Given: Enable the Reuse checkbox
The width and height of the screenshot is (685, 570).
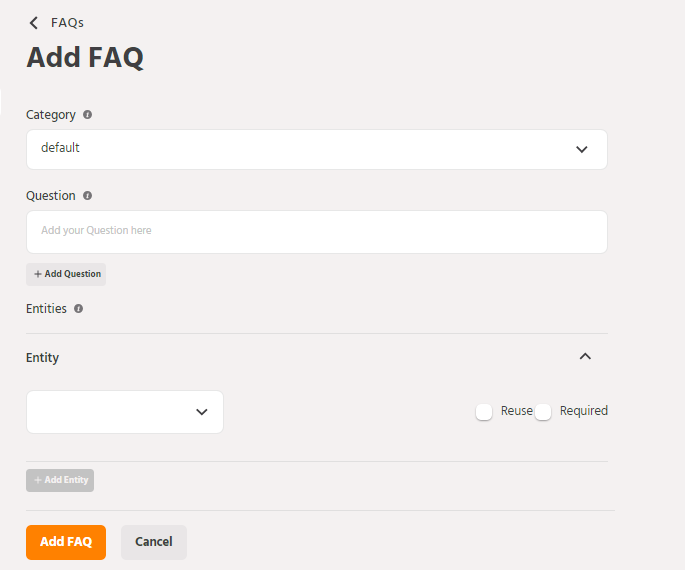Looking at the screenshot, I should coord(484,411).
